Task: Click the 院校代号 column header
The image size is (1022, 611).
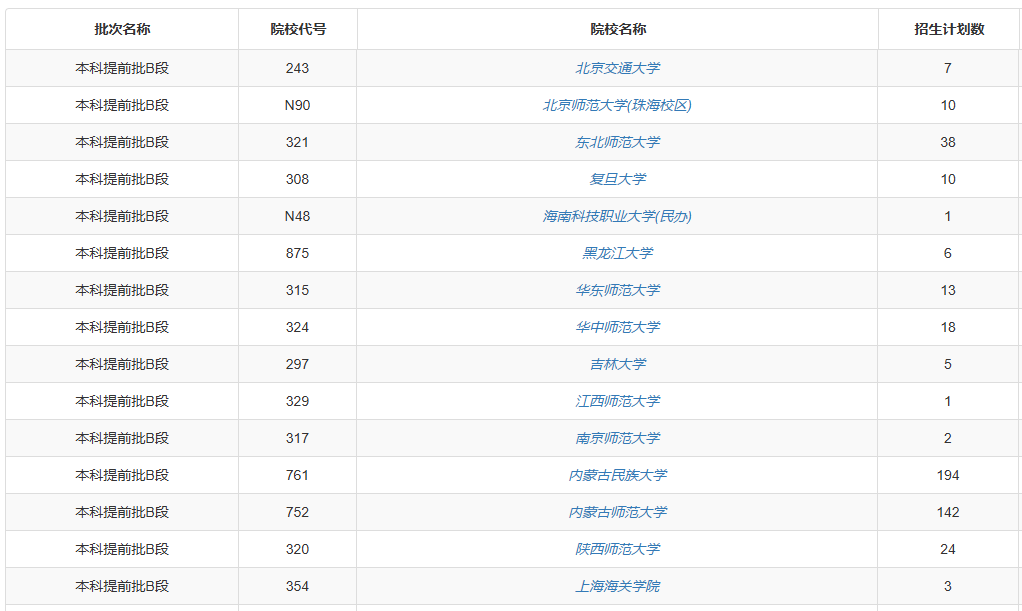Action: click(298, 29)
